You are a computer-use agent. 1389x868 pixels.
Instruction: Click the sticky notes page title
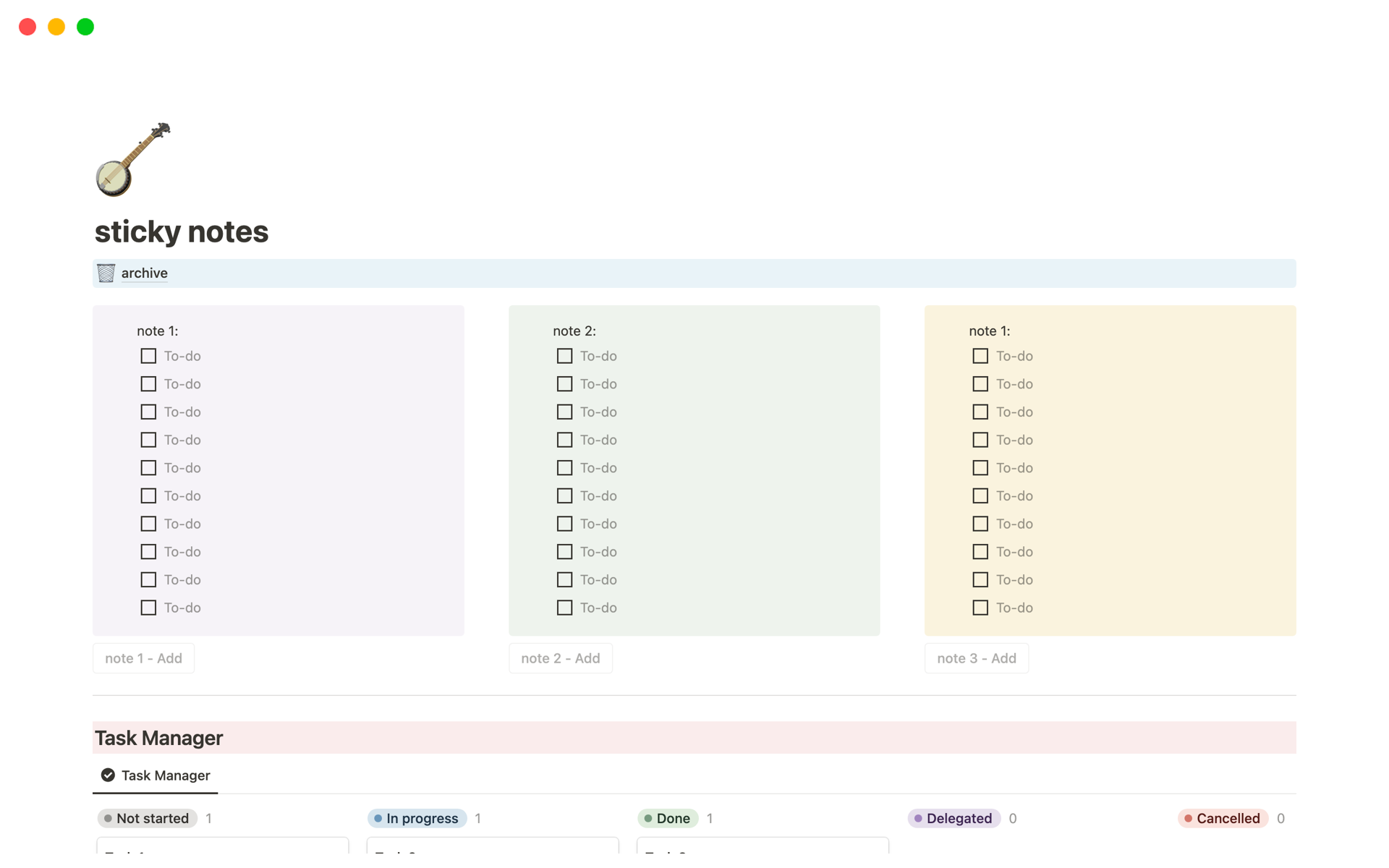pyautogui.click(x=182, y=231)
